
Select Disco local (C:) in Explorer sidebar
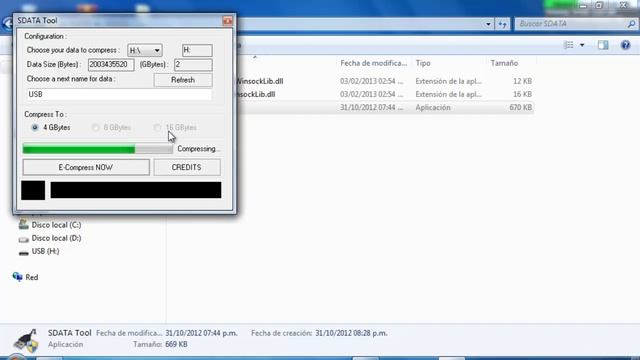point(56,225)
